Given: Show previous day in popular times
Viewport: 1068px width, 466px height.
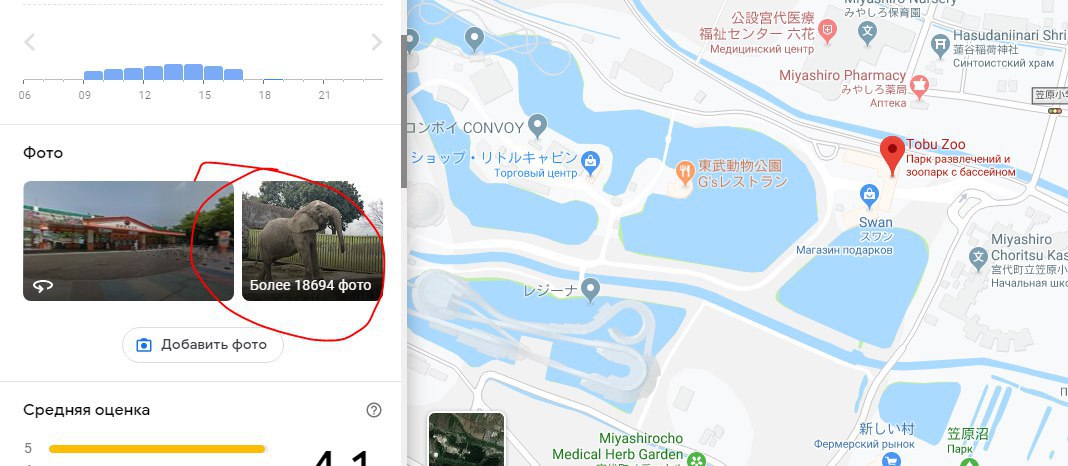Looking at the screenshot, I should tap(29, 42).
